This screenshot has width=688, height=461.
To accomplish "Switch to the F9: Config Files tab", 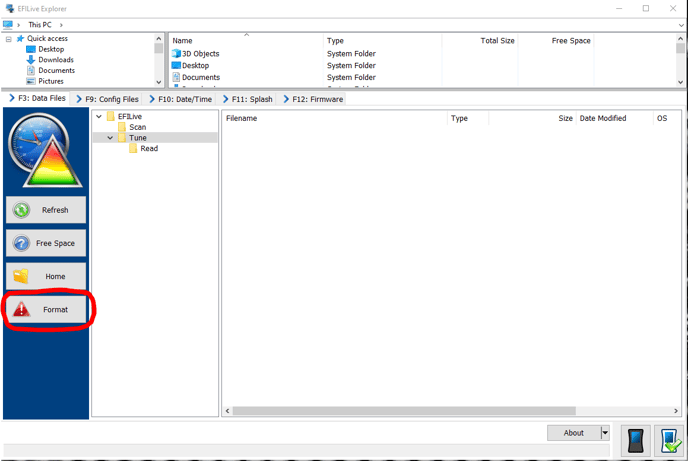I will coord(108,99).
